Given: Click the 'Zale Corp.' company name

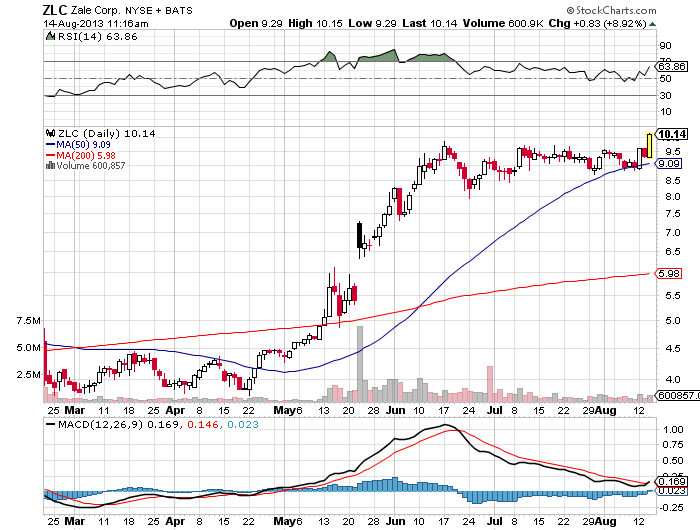Looking at the screenshot, I should click(95, 10).
